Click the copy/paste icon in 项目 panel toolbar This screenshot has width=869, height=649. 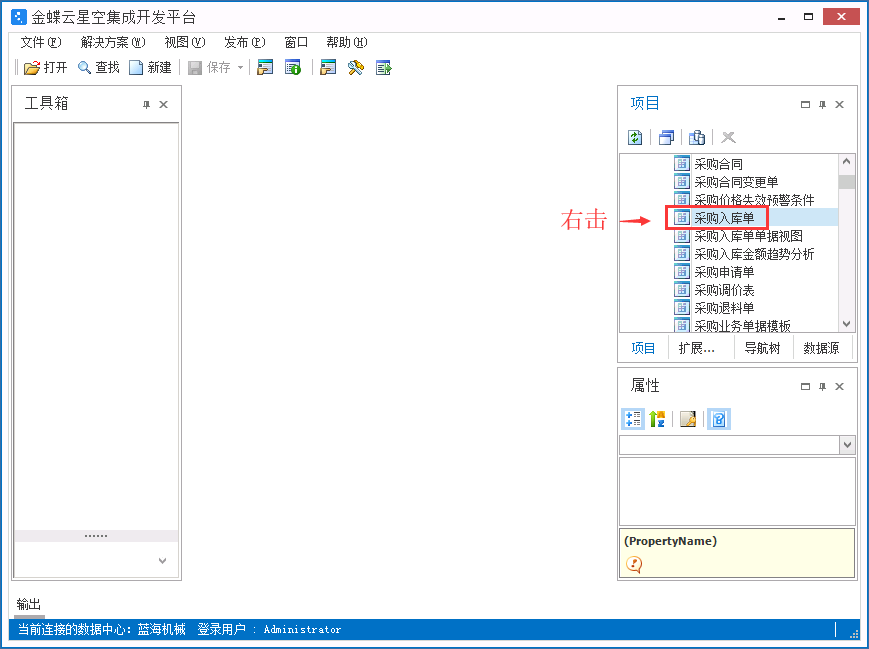click(x=697, y=137)
